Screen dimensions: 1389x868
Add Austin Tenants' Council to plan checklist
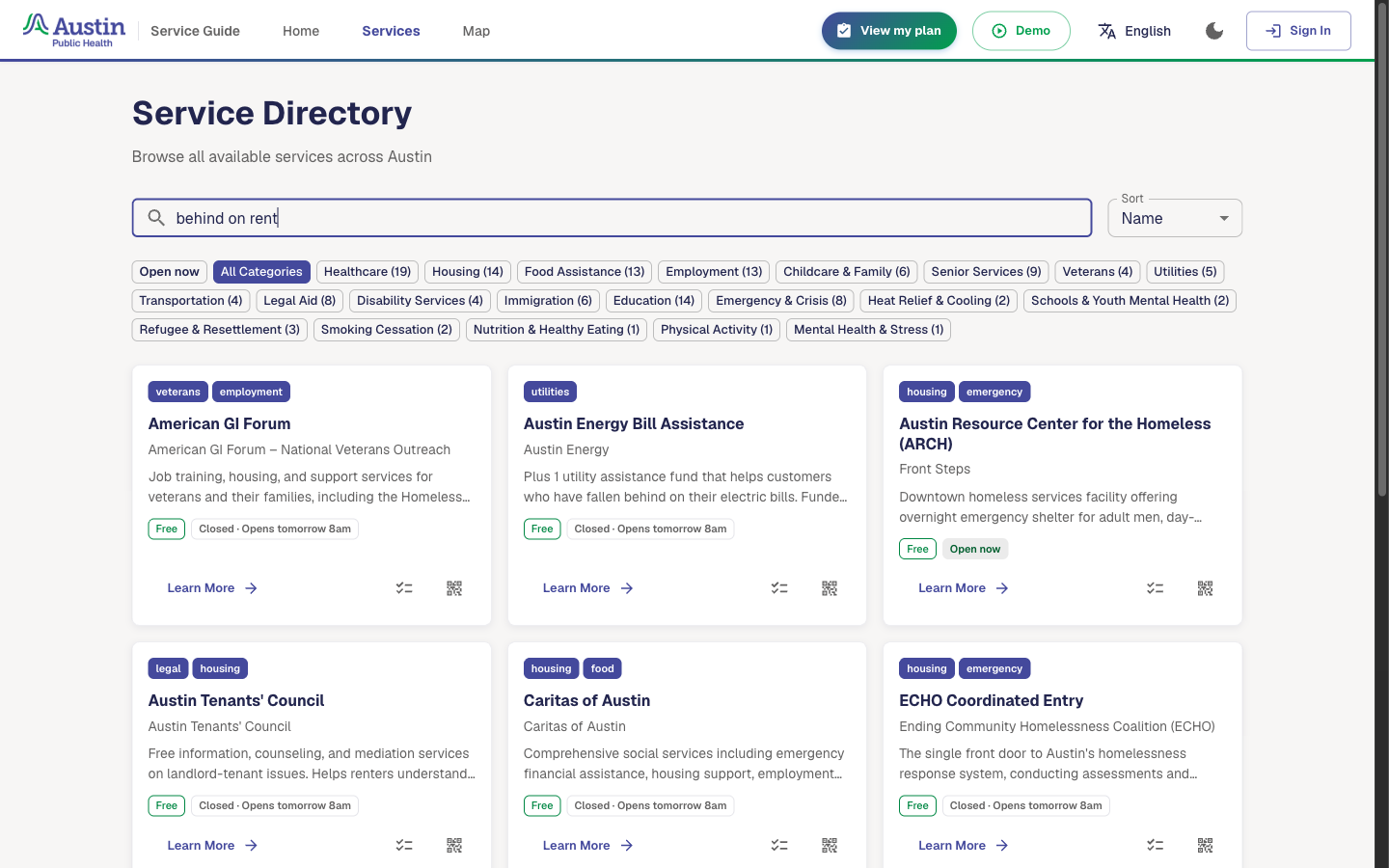(404, 846)
